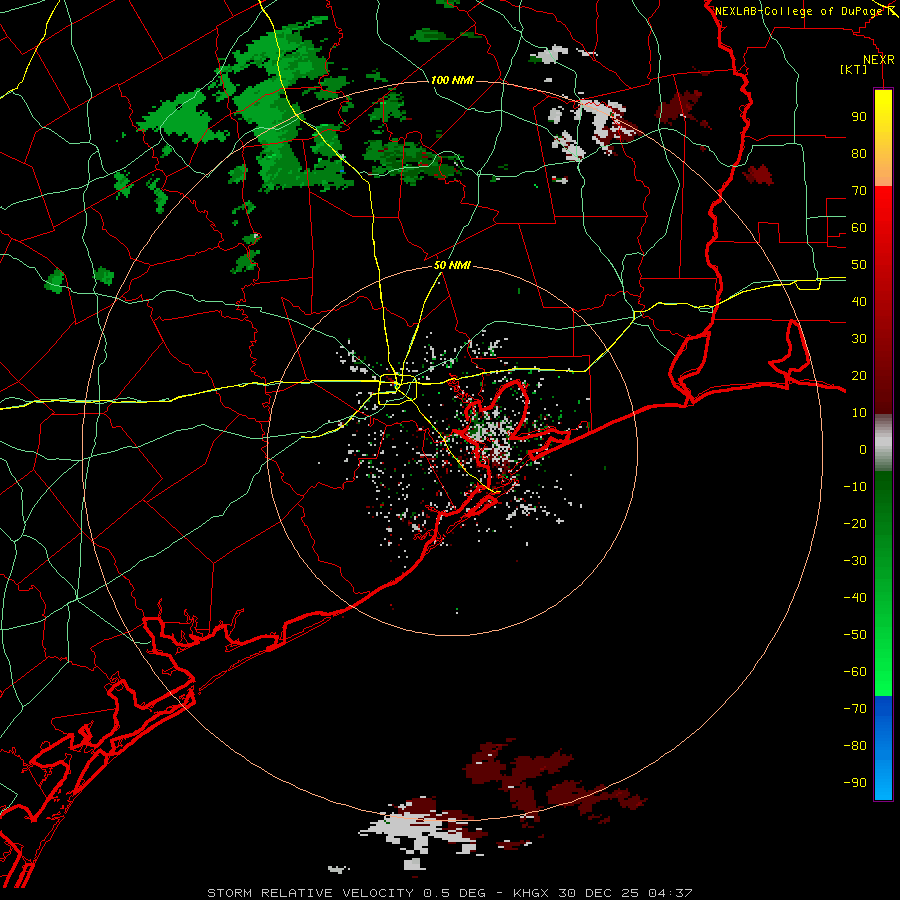Click the 90 value on the velocity scale
The image size is (900, 900).
859,117
